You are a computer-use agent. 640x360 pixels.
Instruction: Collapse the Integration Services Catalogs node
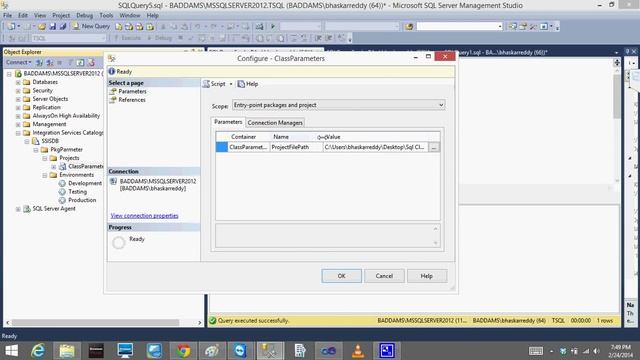(18, 133)
